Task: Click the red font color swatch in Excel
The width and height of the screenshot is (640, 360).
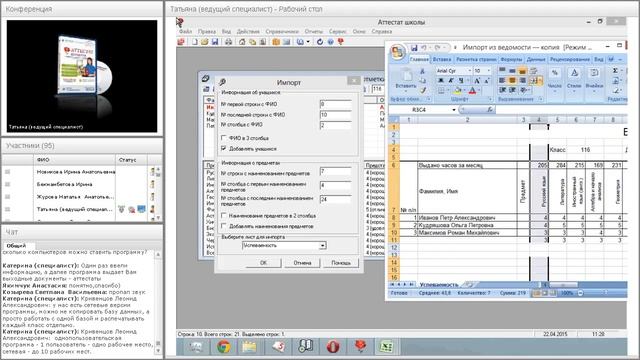Action: 472,90
